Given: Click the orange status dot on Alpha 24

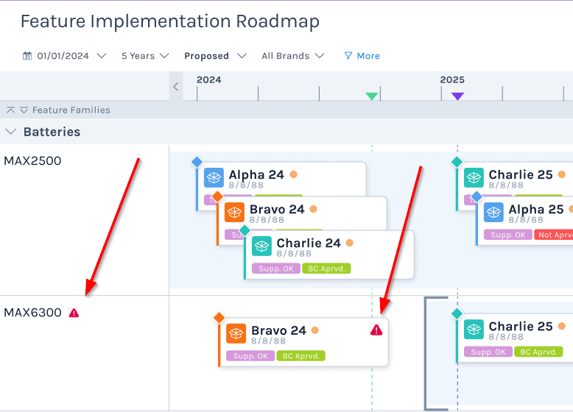Looking at the screenshot, I should point(293,174).
